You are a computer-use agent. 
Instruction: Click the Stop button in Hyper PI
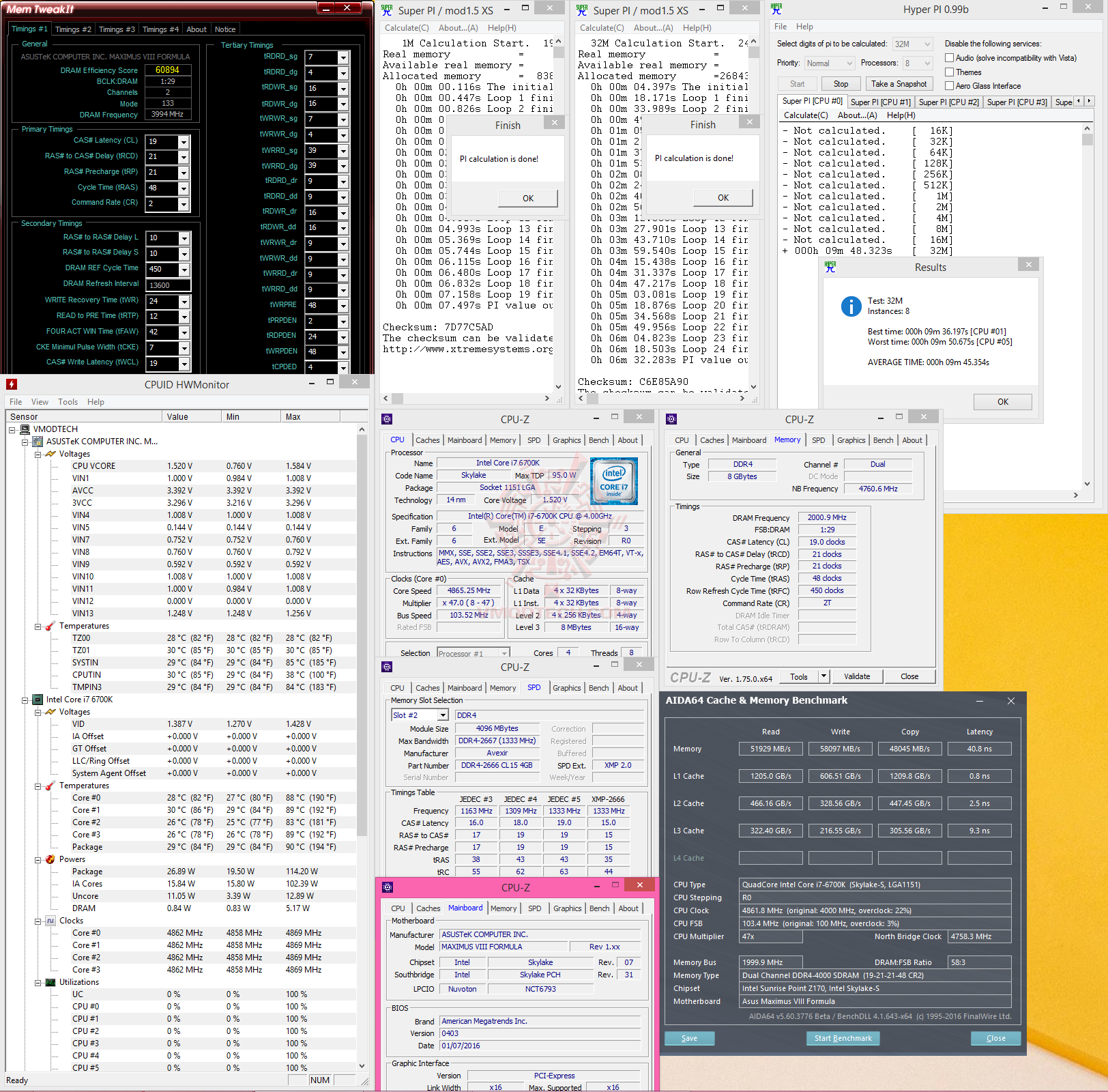click(x=841, y=84)
